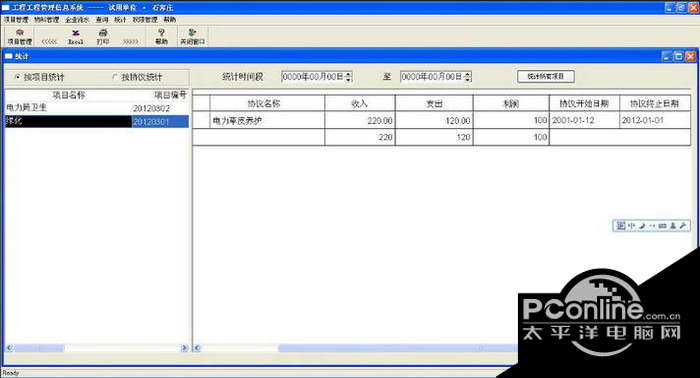This screenshot has height=378, width=700.
Task: Open the 物料管理 menu
Action: coord(47,20)
